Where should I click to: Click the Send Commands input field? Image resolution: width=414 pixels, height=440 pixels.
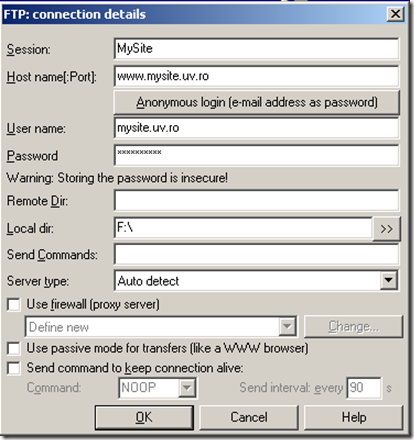[256, 255]
